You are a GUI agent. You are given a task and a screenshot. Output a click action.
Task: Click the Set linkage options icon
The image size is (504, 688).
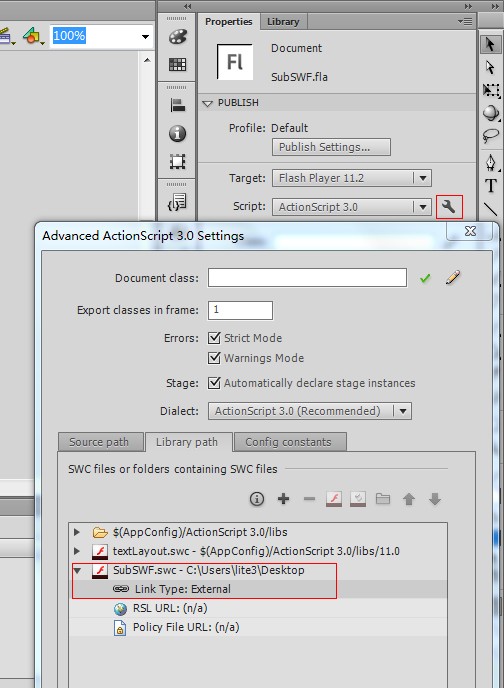tap(358, 499)
